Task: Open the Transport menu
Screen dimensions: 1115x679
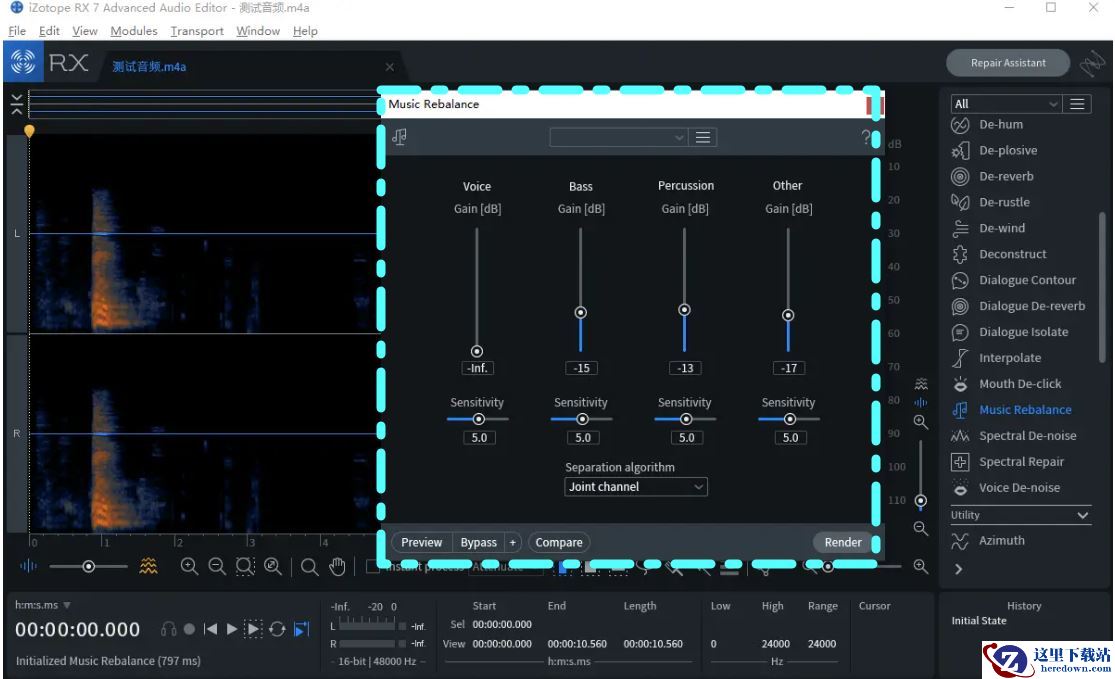Action: point(197,31)
